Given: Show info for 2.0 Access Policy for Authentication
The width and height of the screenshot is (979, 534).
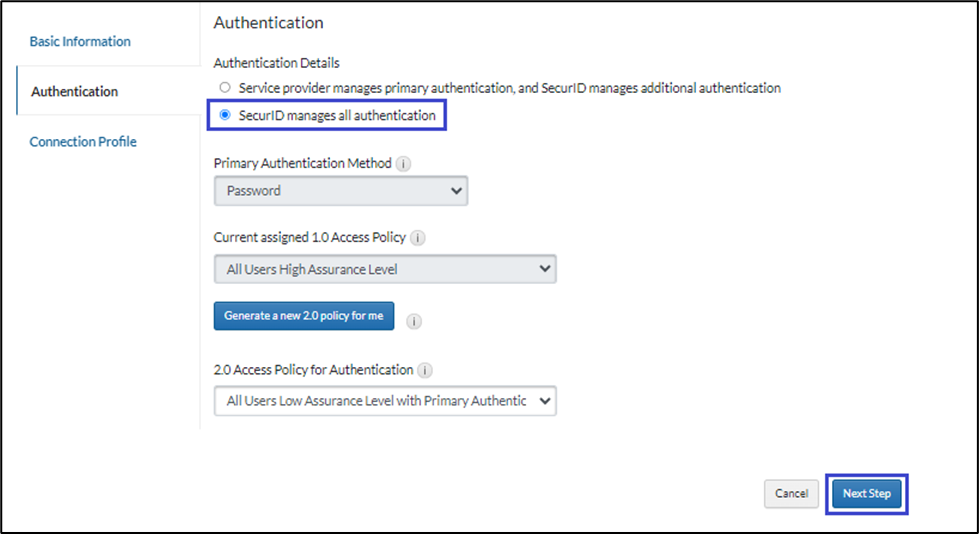Looking at the screenshot, I should click(426, 370).
